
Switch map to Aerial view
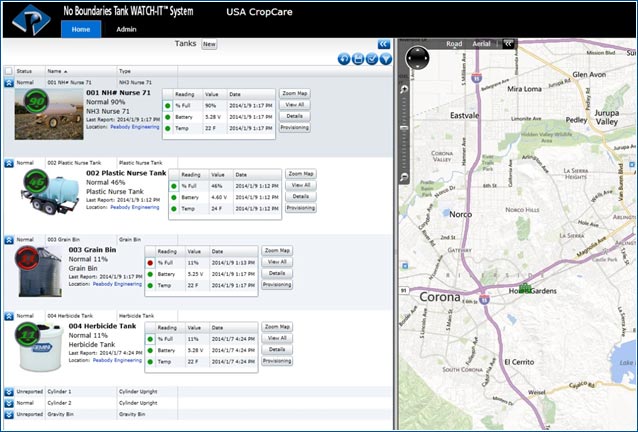tap(481, 44)
